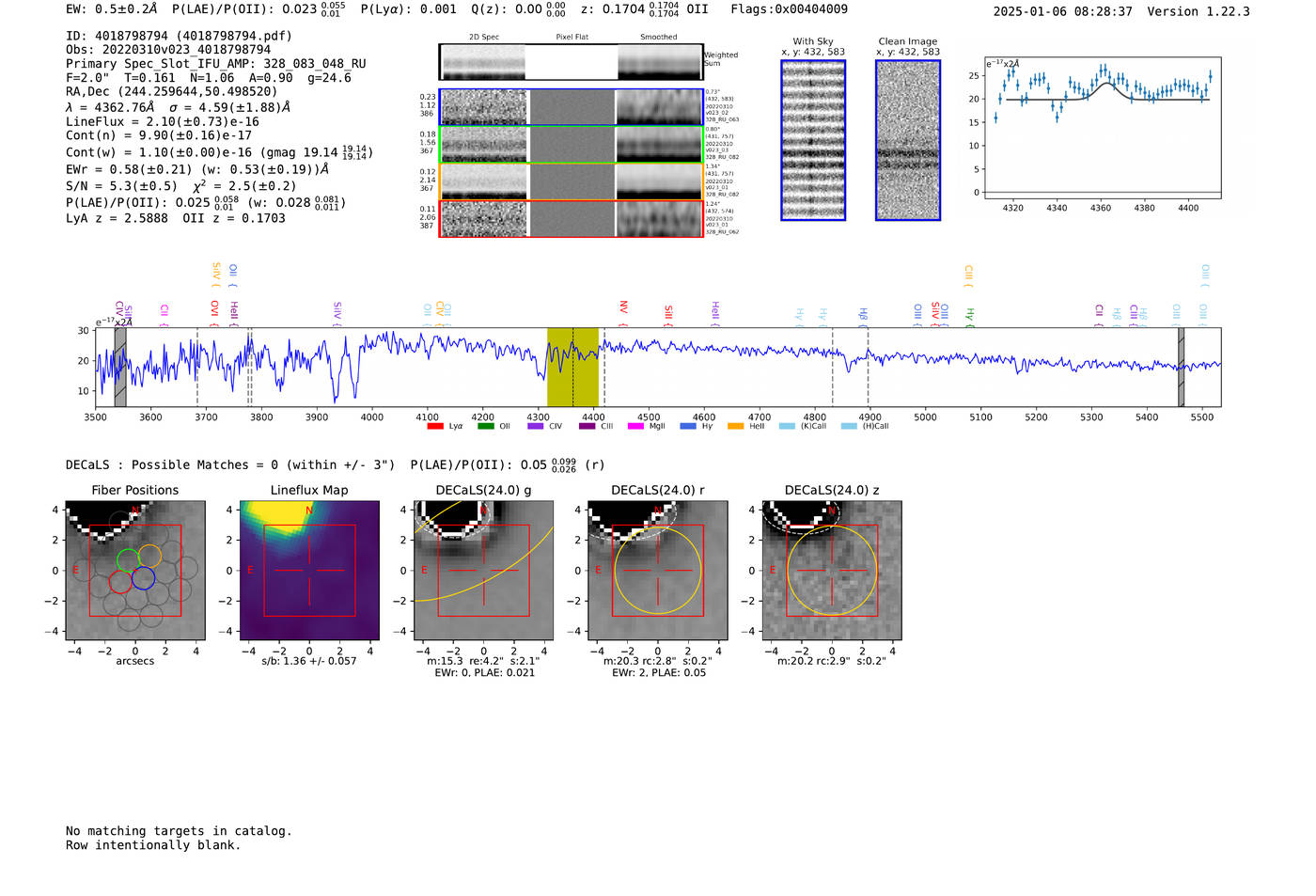Click the green OII legend swatch

click(x=485, y=426)
